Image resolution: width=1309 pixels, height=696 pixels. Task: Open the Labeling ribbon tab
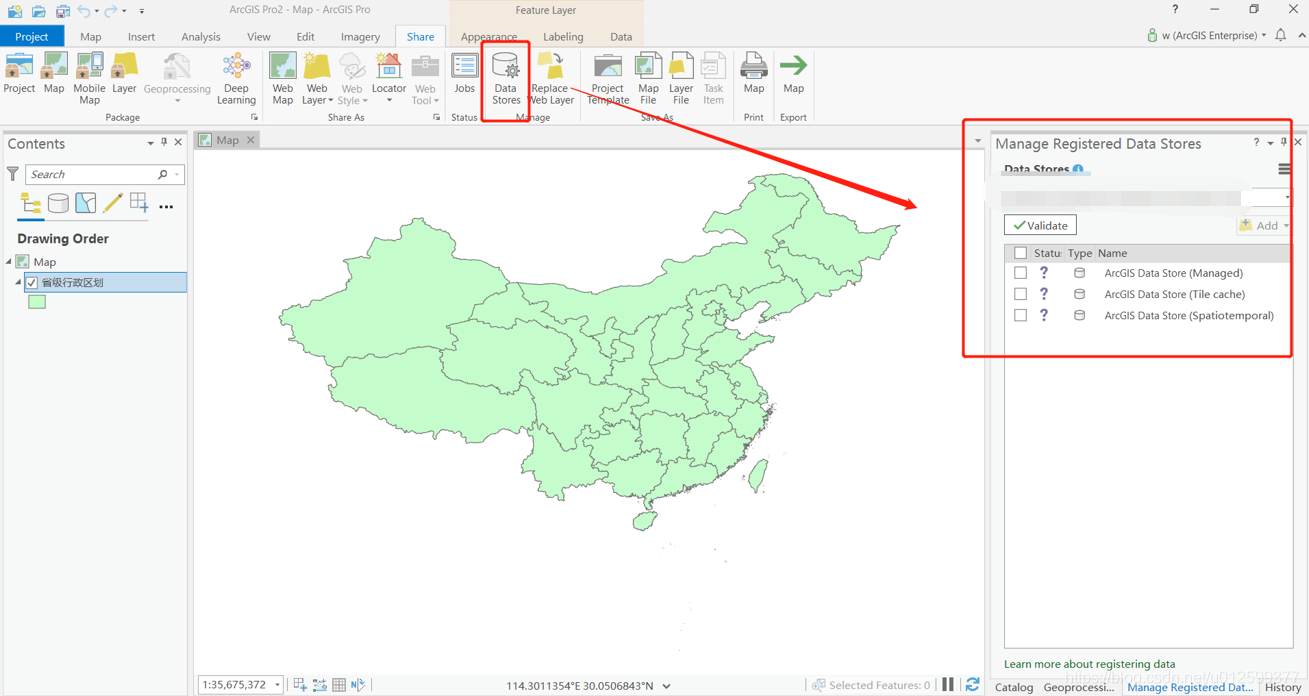563,36
